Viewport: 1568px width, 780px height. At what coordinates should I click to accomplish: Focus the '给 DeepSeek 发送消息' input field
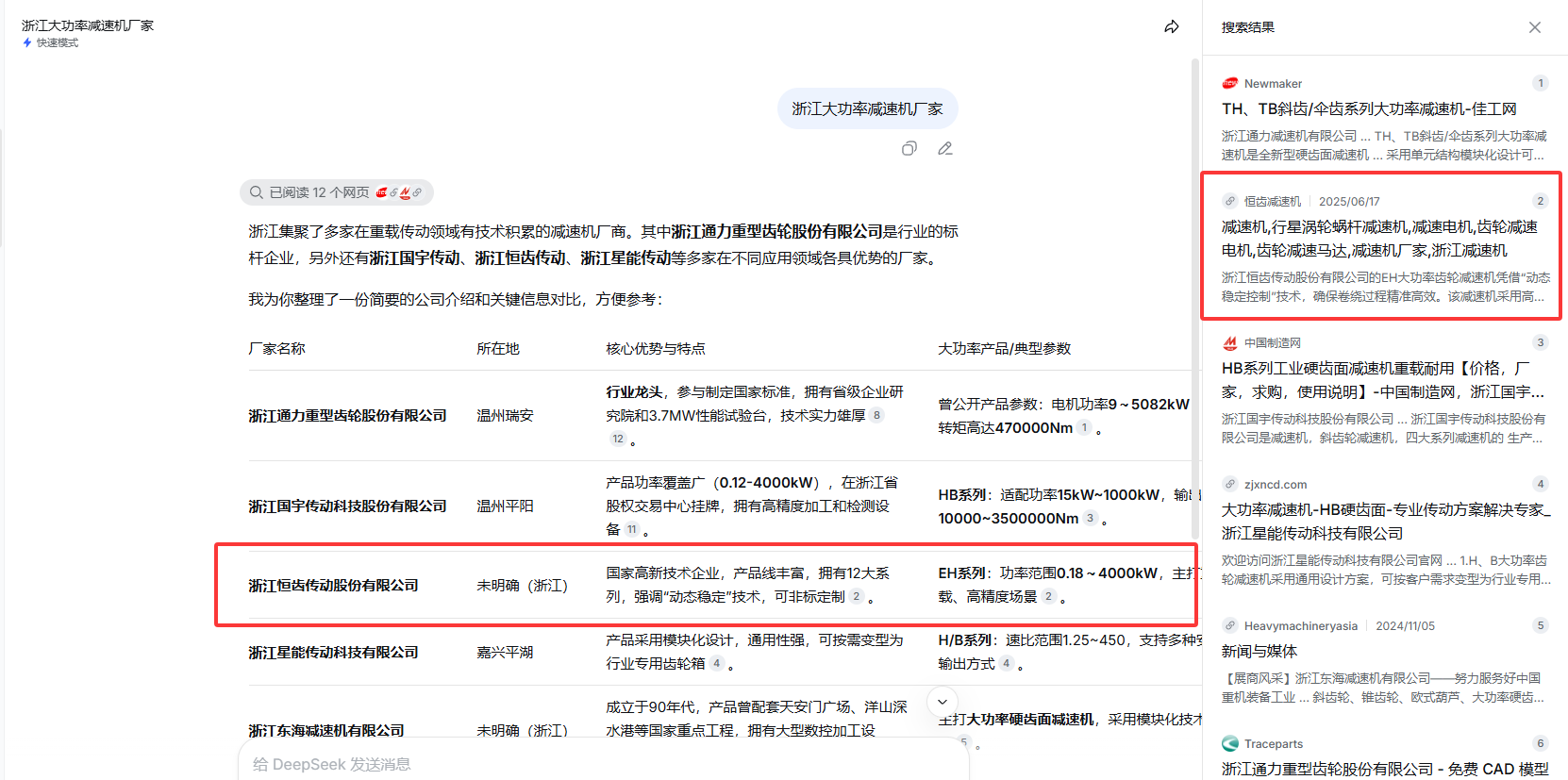[604, 764]
